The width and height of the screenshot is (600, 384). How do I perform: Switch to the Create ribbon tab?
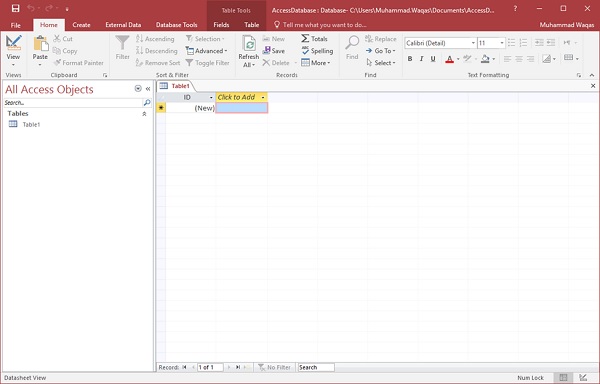click(x=82, y=25)
